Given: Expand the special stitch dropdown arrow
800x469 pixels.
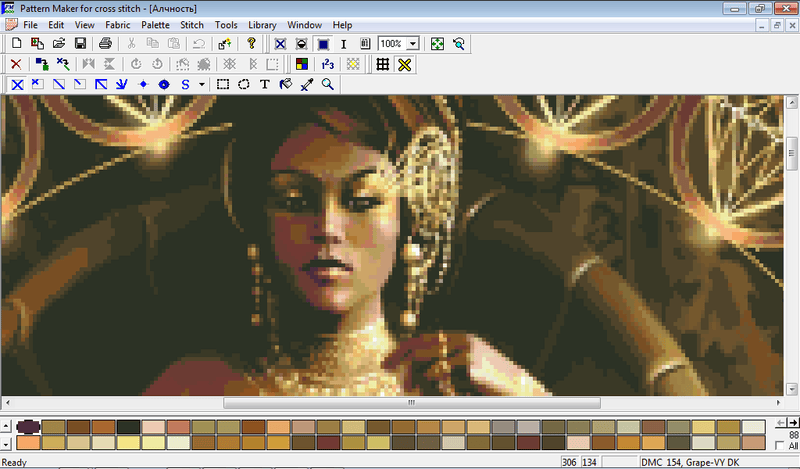Looking at the screenshot, I should click(x=202, y=85).
